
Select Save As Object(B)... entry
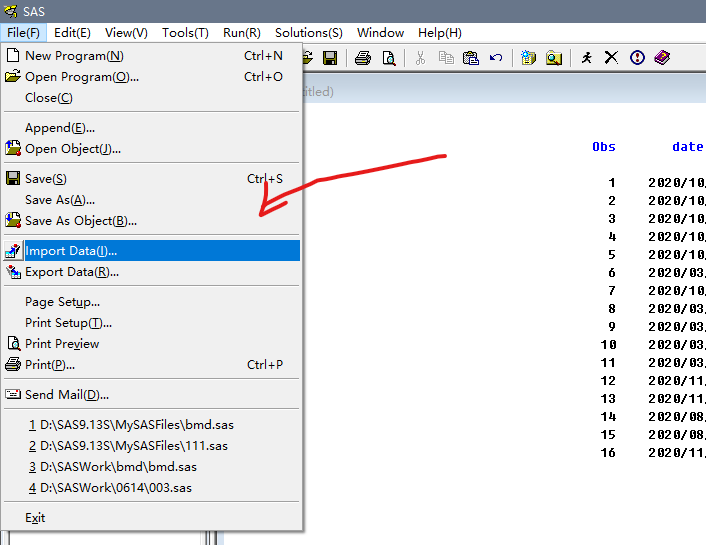tap(152, 221)
